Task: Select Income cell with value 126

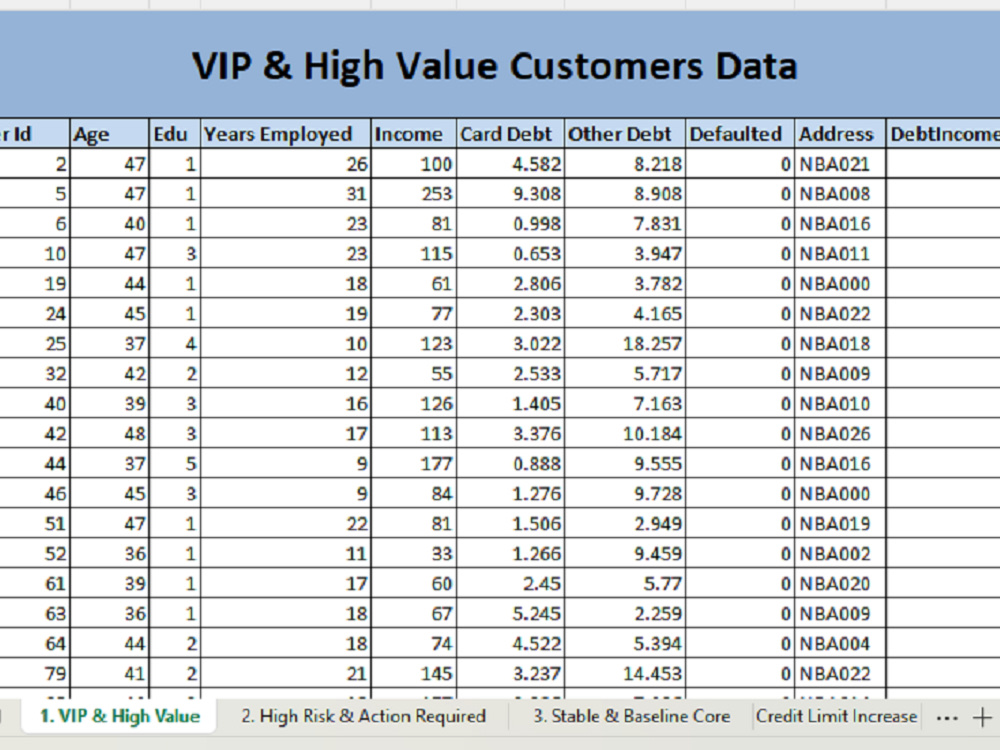Action: click(x=414, y=404)
